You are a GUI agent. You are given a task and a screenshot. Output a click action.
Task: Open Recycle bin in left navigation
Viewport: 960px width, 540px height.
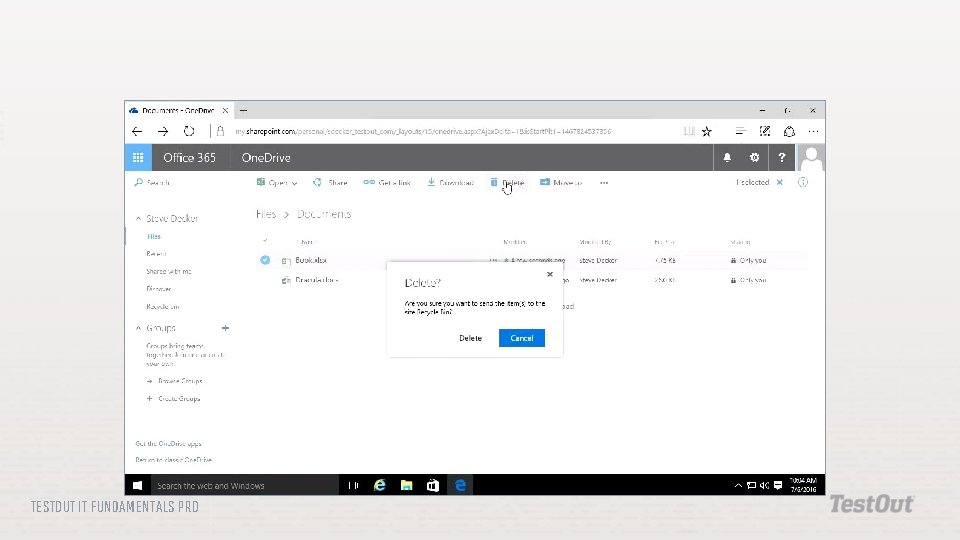[162, 307]
